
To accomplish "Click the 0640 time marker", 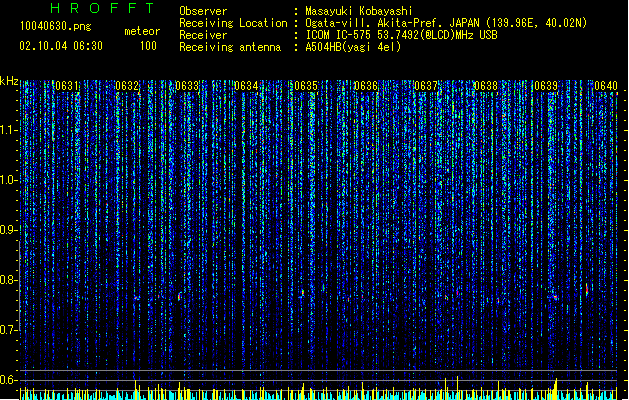I will click(606, 86).
